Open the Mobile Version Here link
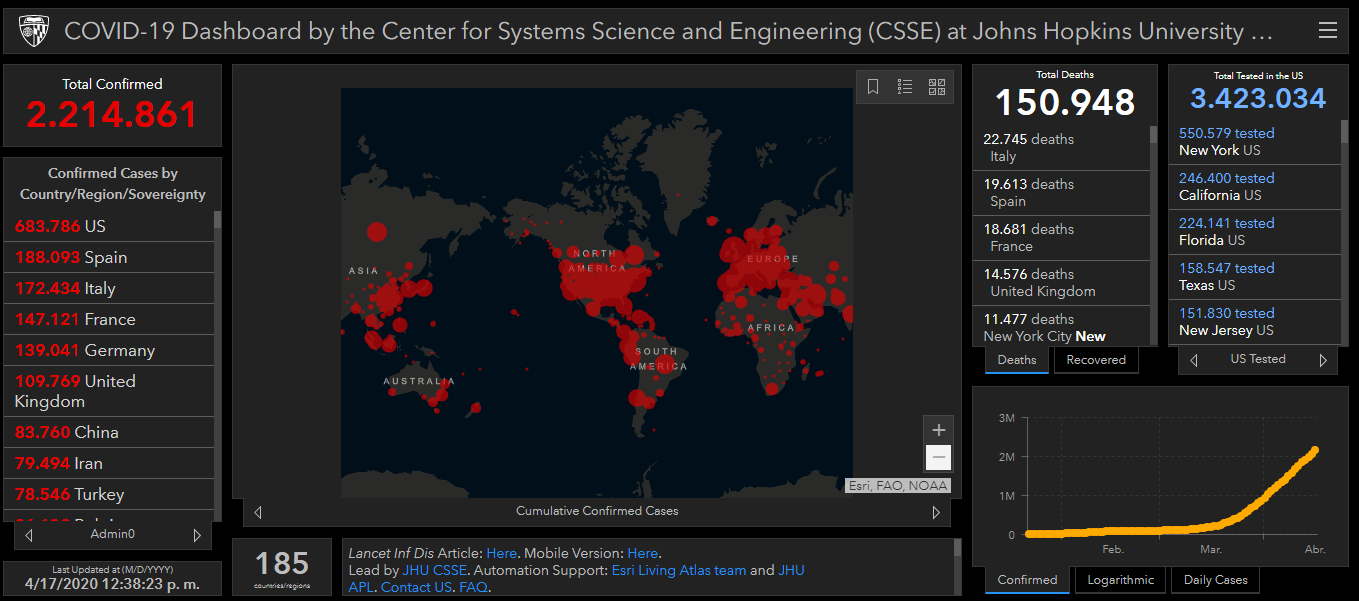This screenshot has width=1359, height=601. pos(643,553)
